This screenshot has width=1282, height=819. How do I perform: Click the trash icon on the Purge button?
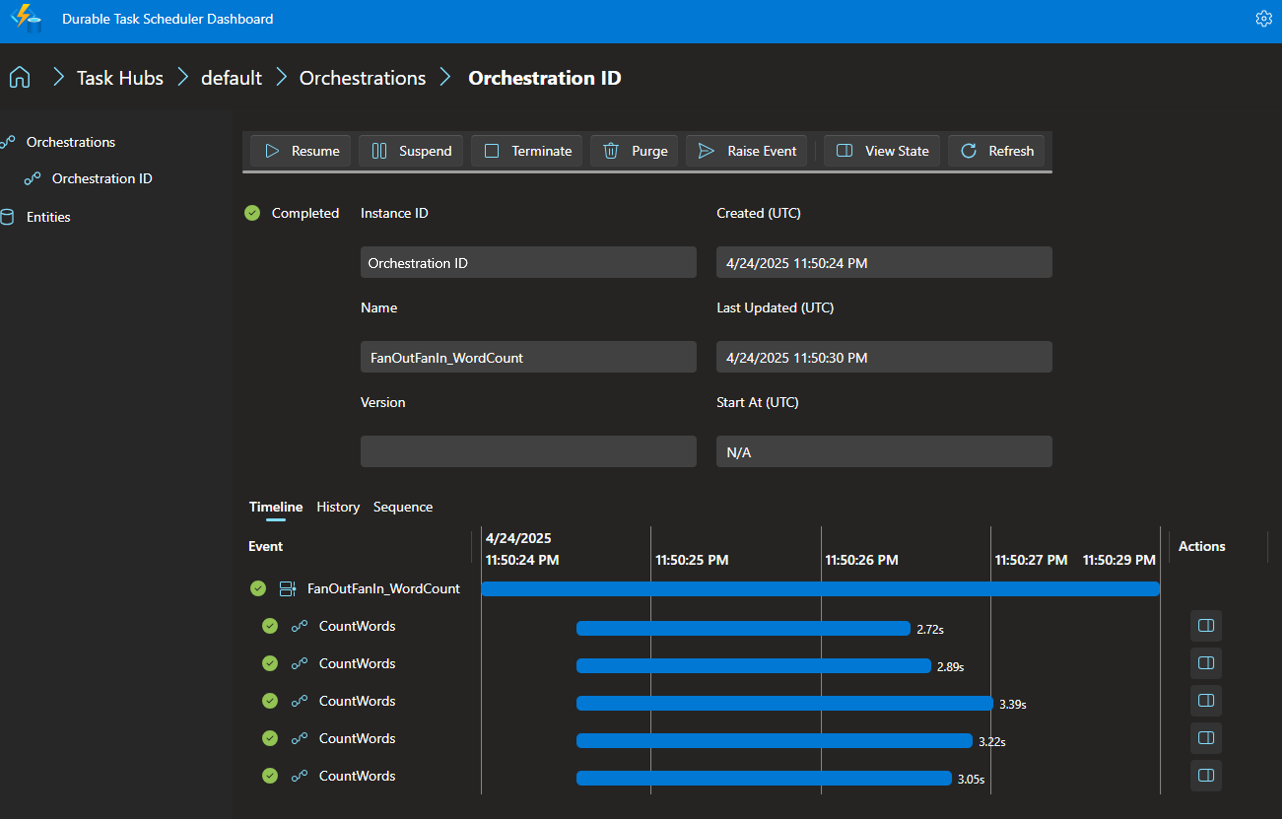point(613,150)
